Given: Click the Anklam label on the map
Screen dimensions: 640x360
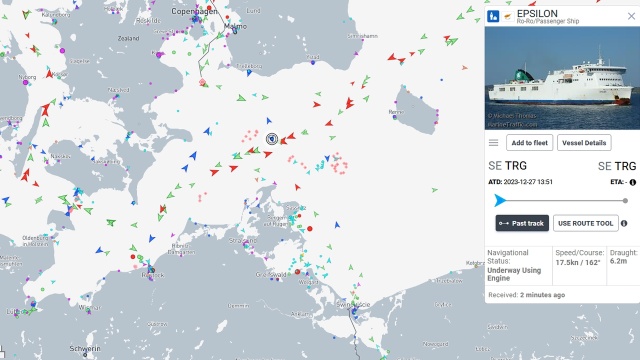Looking at the screenshot, I should (301, 314).
